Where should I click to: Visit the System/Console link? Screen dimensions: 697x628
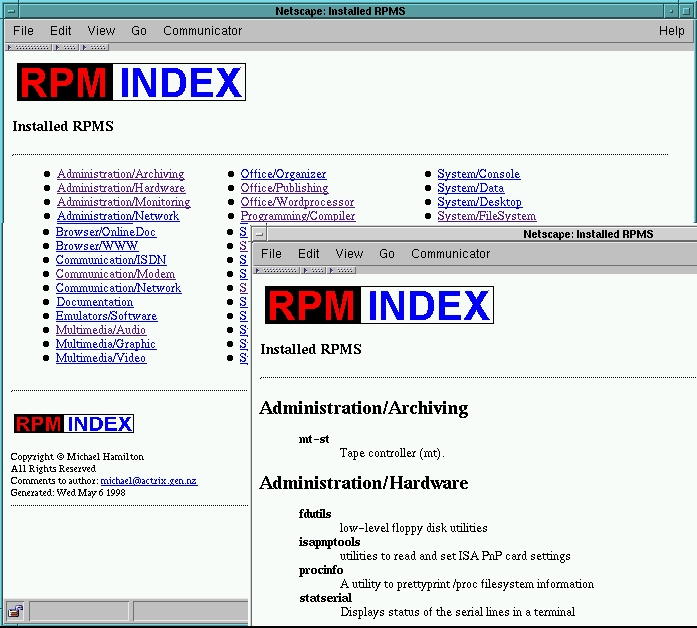click(x=478, y=174)
